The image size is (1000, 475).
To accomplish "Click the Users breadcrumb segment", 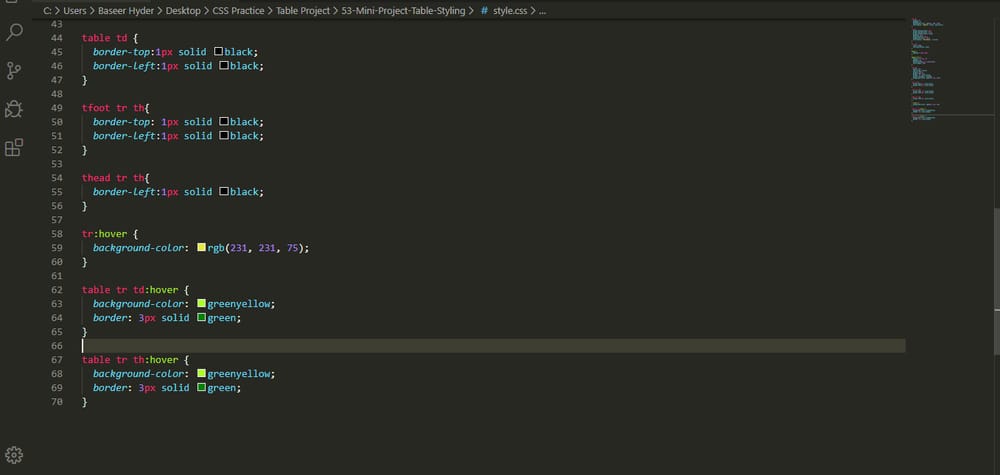I will 75,11.
